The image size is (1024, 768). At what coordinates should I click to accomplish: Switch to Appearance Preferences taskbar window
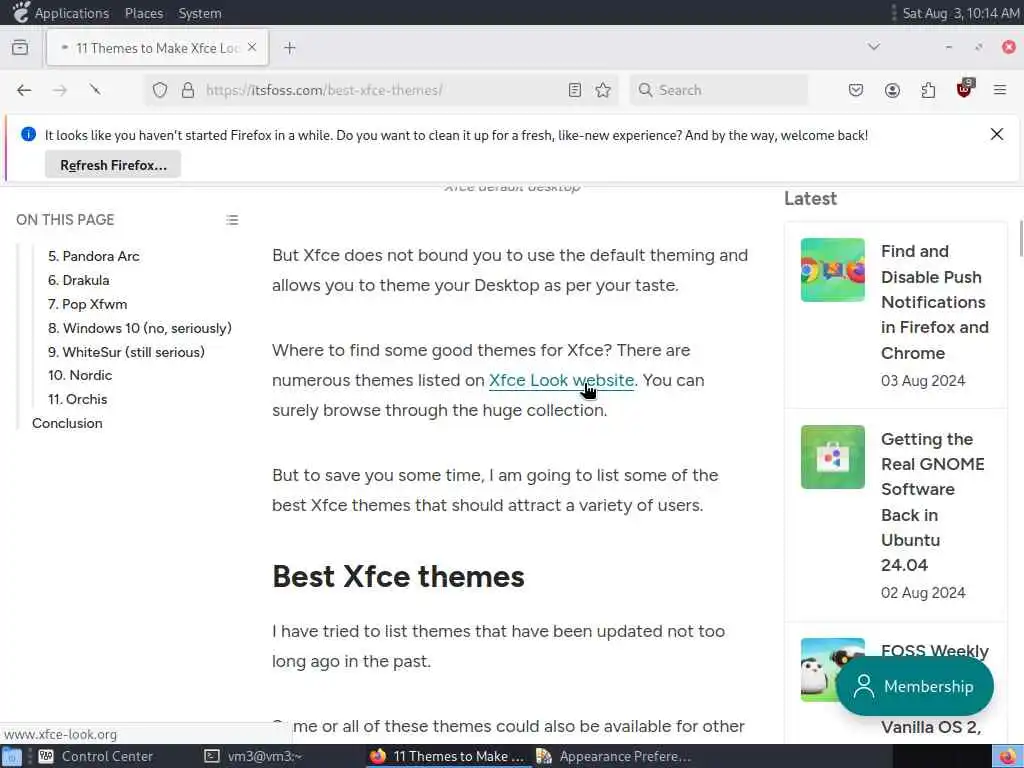[614, 756]
